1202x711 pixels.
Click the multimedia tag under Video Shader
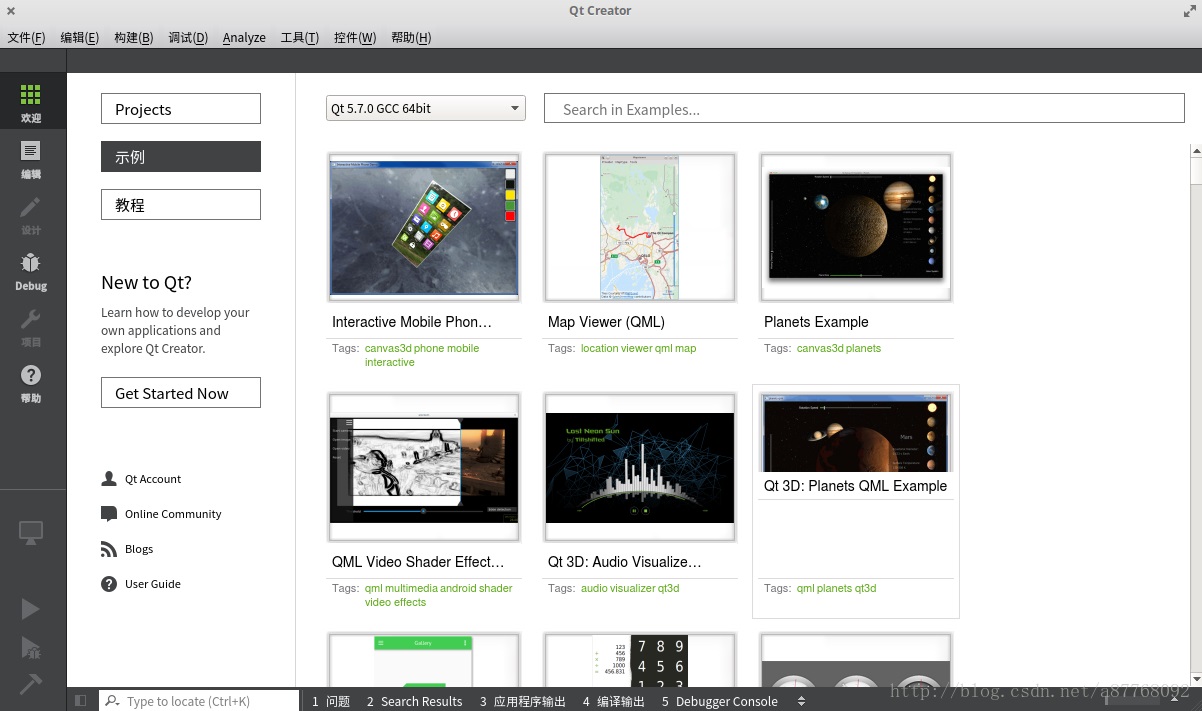[411, 588]
